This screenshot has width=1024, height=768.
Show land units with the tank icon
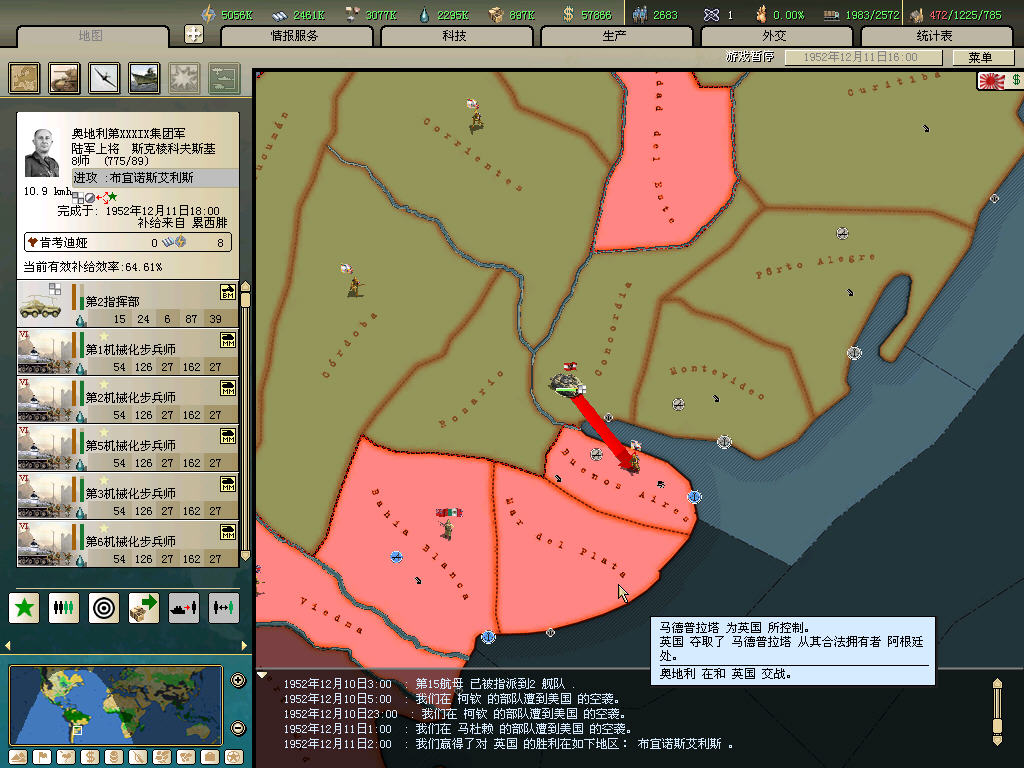[x=65, y=78]
